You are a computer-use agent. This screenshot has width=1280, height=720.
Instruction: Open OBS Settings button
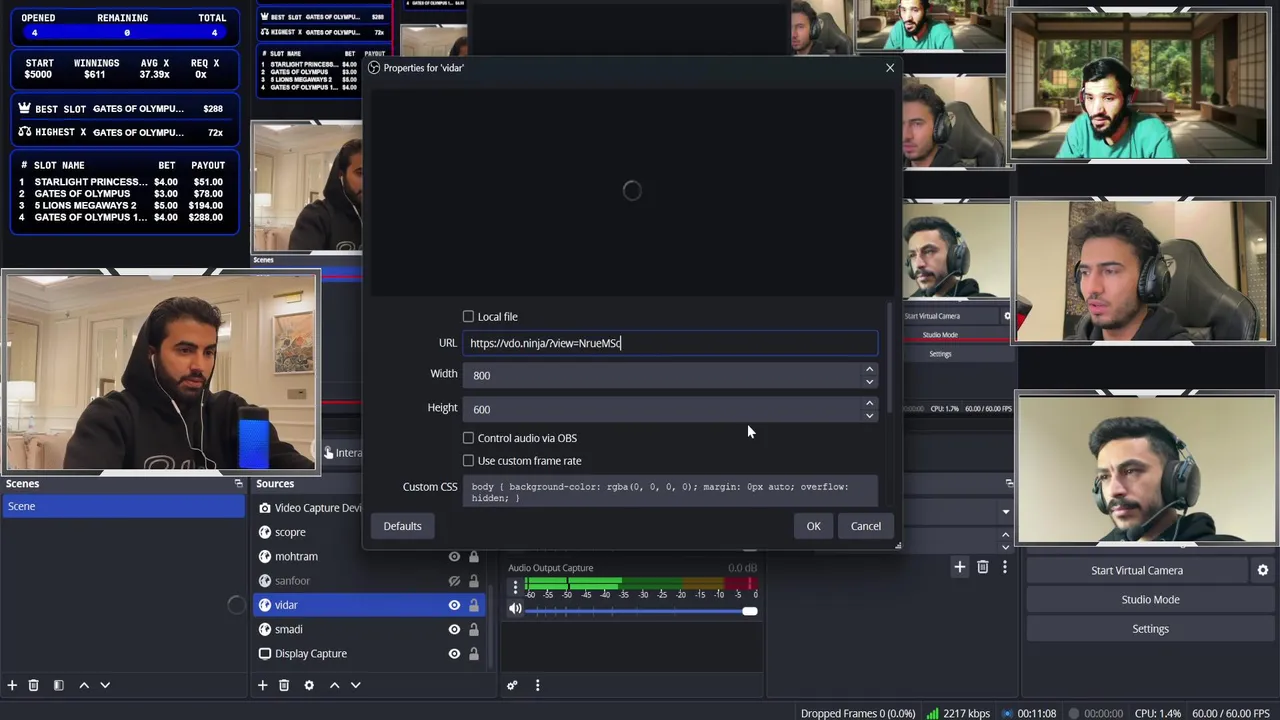1150,629
